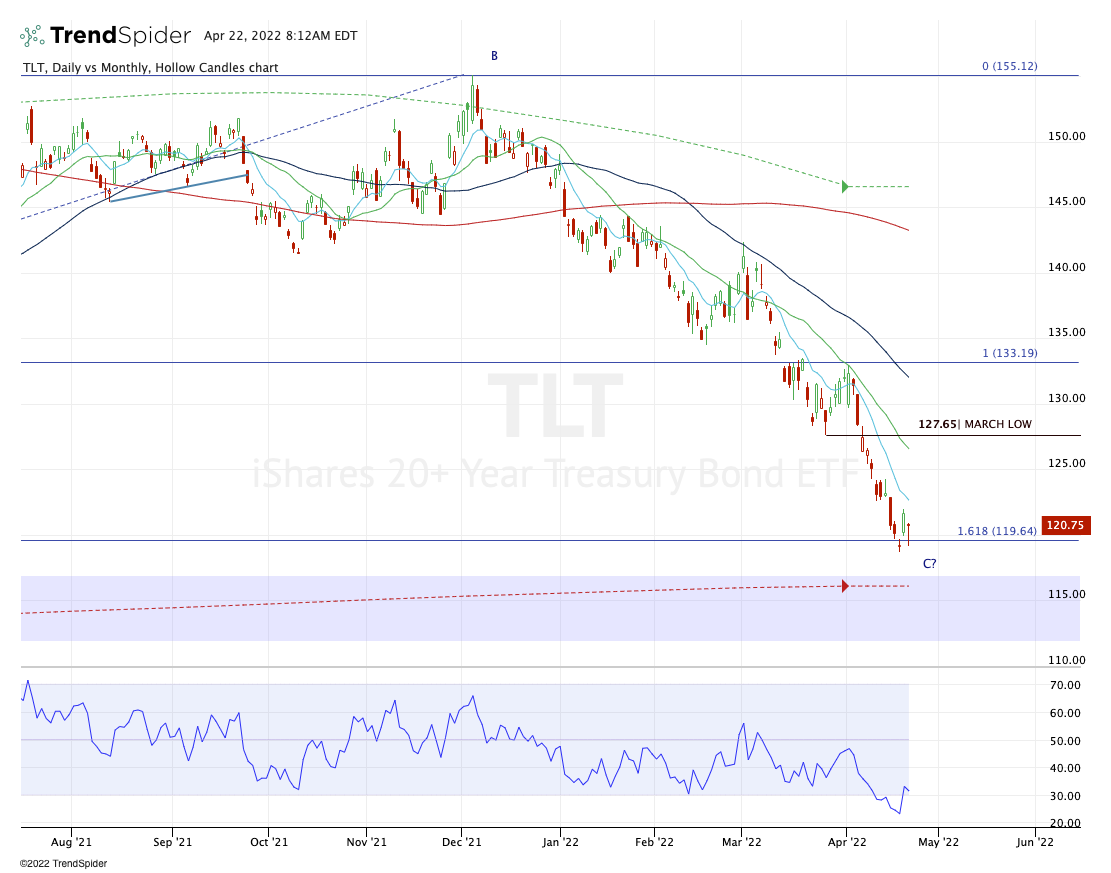Click the thick blue trendline drawn across September
Screen dimensions: 1111x873
pyautogui.click(x=178, y=188)
